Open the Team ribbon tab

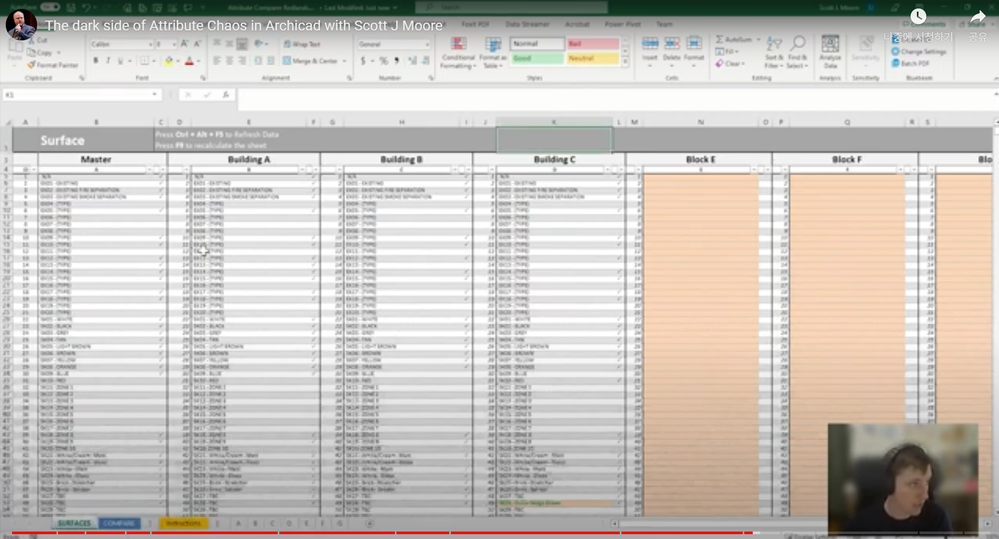pyautogui.click(x=665, y=24)
